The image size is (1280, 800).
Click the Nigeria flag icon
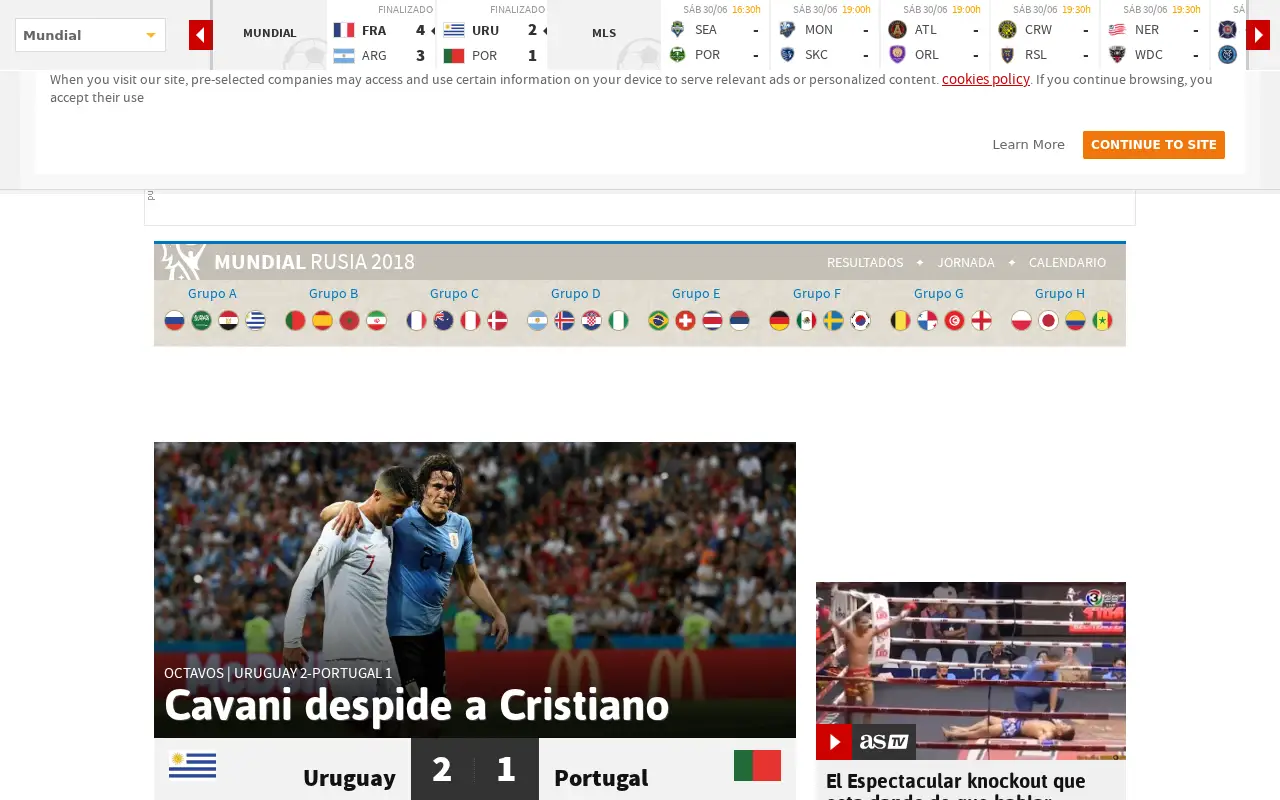click(619, 321)
